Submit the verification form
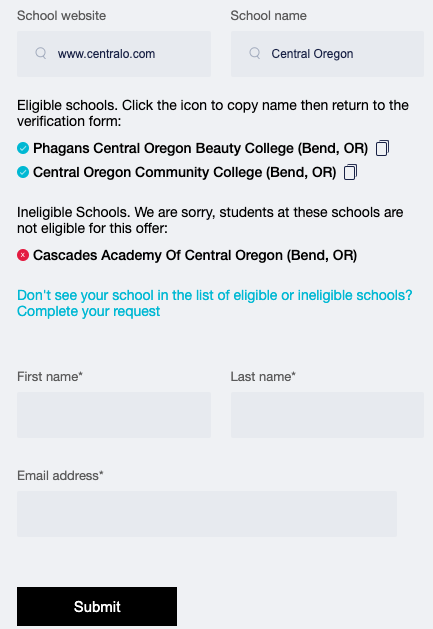Viewport: 433px width, 629px height. pyautogui.click(x=97, y=607)
